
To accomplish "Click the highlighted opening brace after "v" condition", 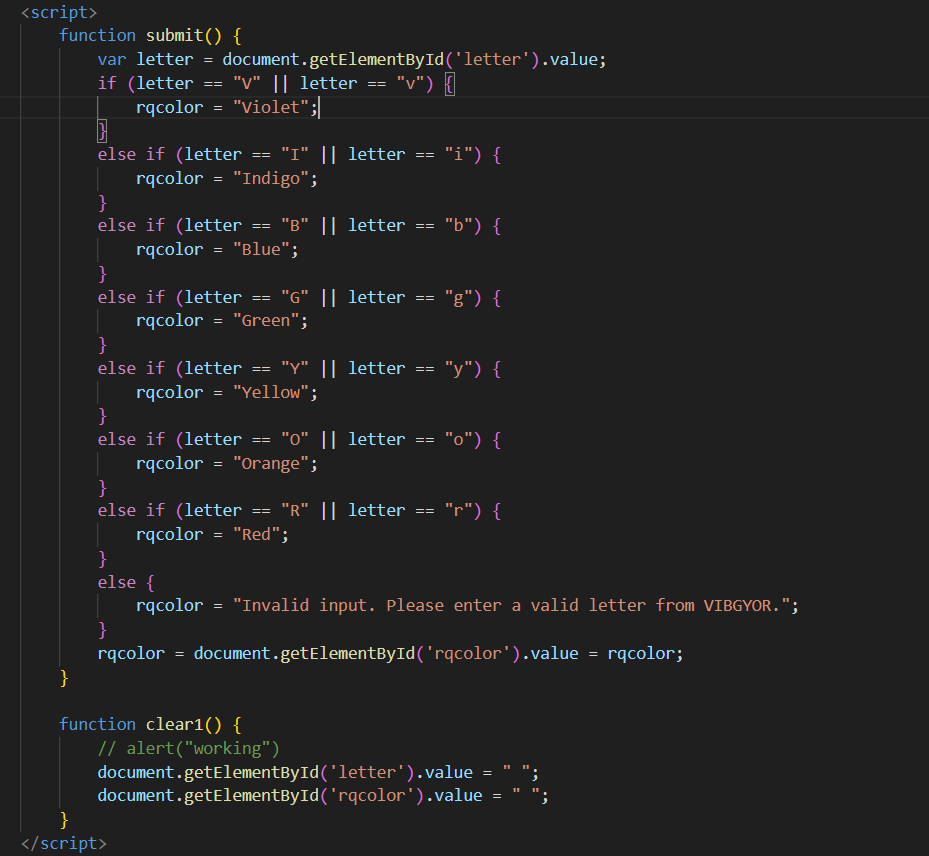I will pyautogui.click(x=449, y=83).
